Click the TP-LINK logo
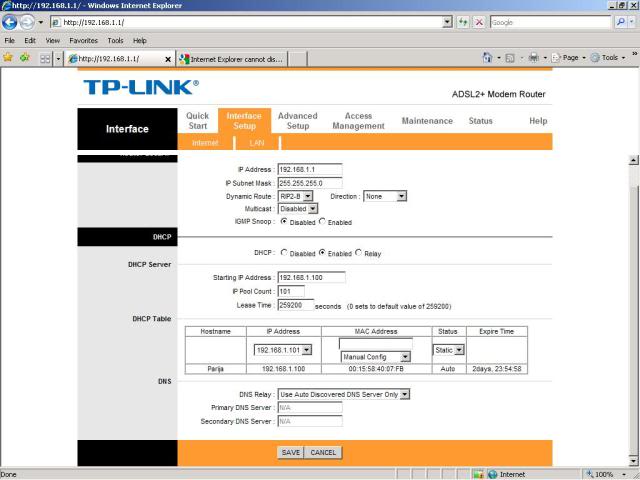This screenshot has width=640, height=480. tap(141, 87)
